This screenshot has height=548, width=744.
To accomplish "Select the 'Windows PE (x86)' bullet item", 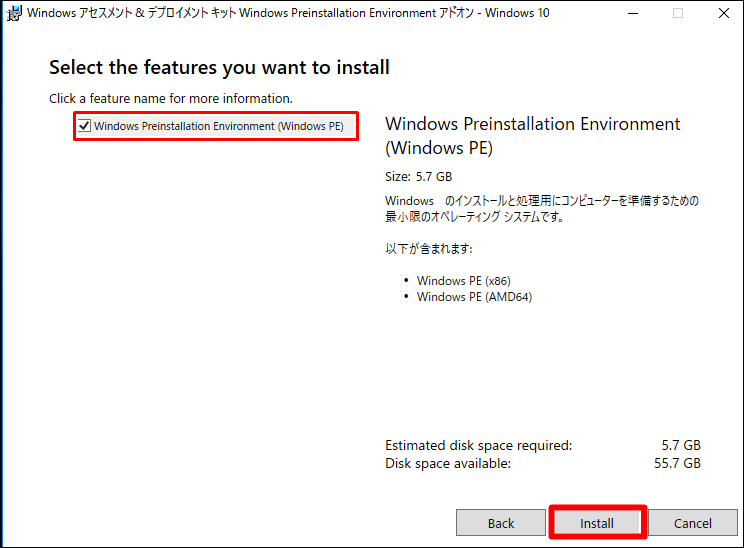I will [464, 281].
